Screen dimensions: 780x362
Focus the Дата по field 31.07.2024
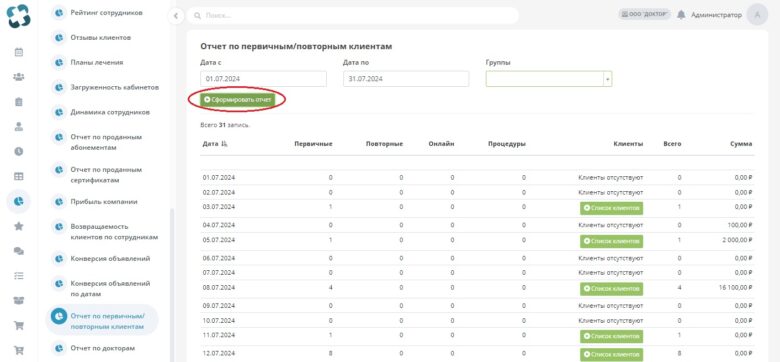click(406, 79)
